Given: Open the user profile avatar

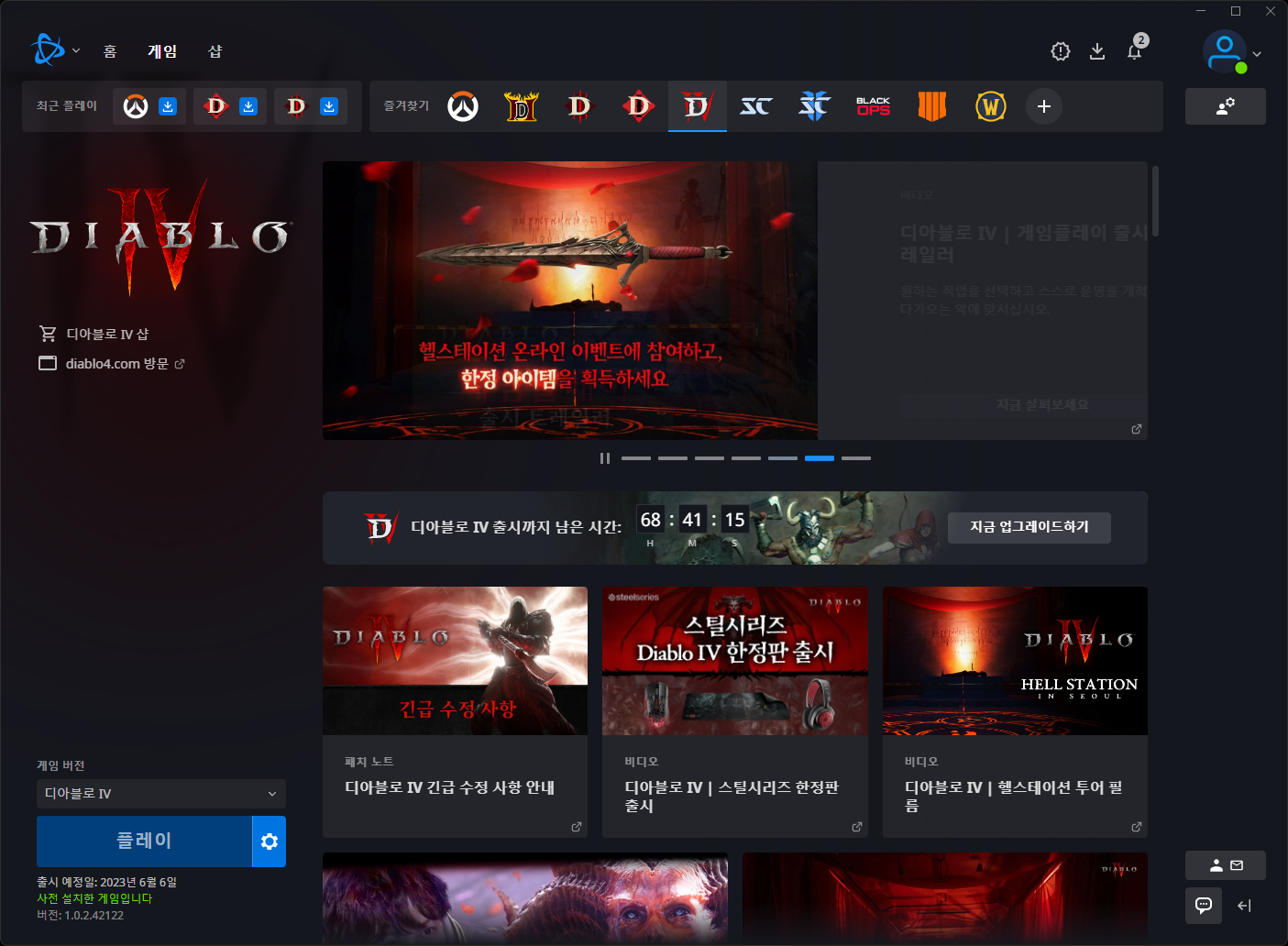Looking at the screenshot, I should click(x=1225, y=52).
